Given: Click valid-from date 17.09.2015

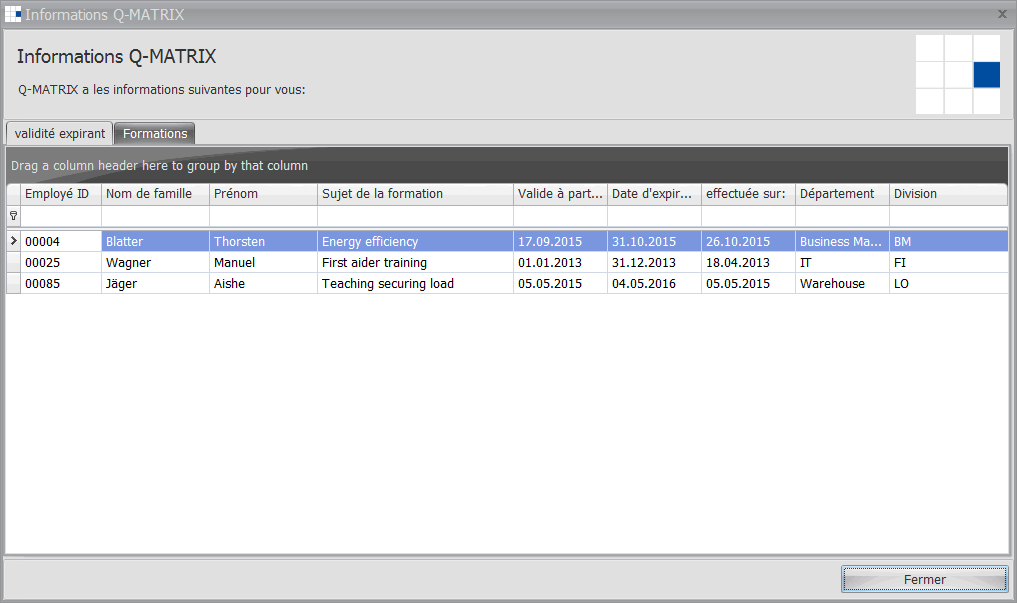Looking at the screenshot, I should pyautogui.click(x=560, y=241).
